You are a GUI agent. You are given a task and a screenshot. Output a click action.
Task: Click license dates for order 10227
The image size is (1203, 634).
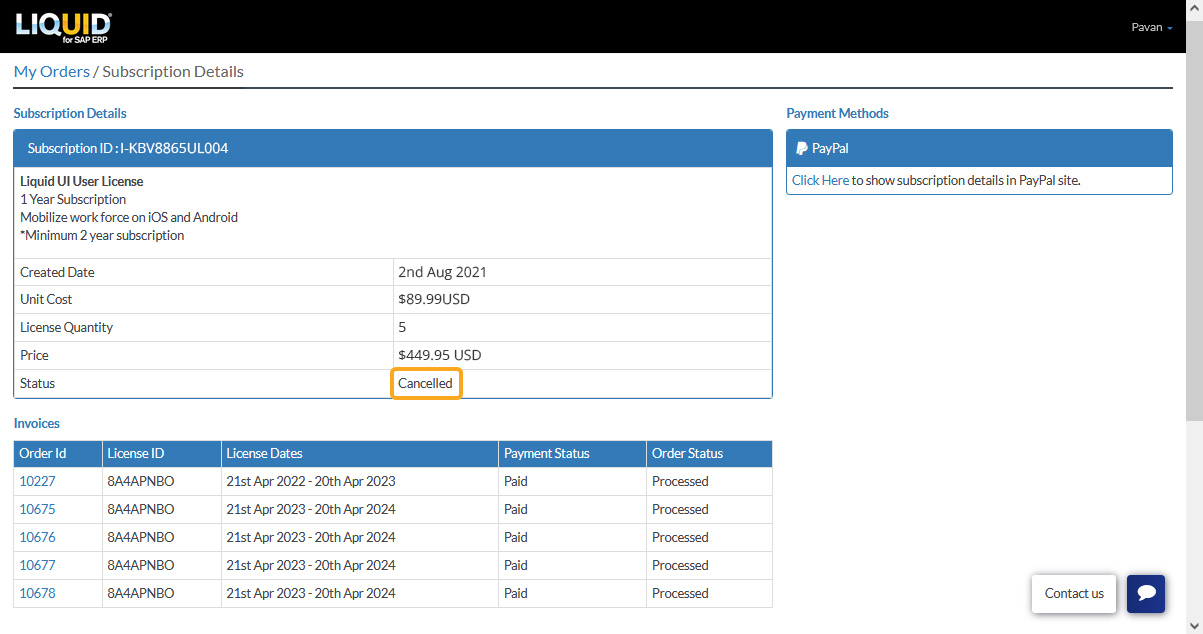311,481
